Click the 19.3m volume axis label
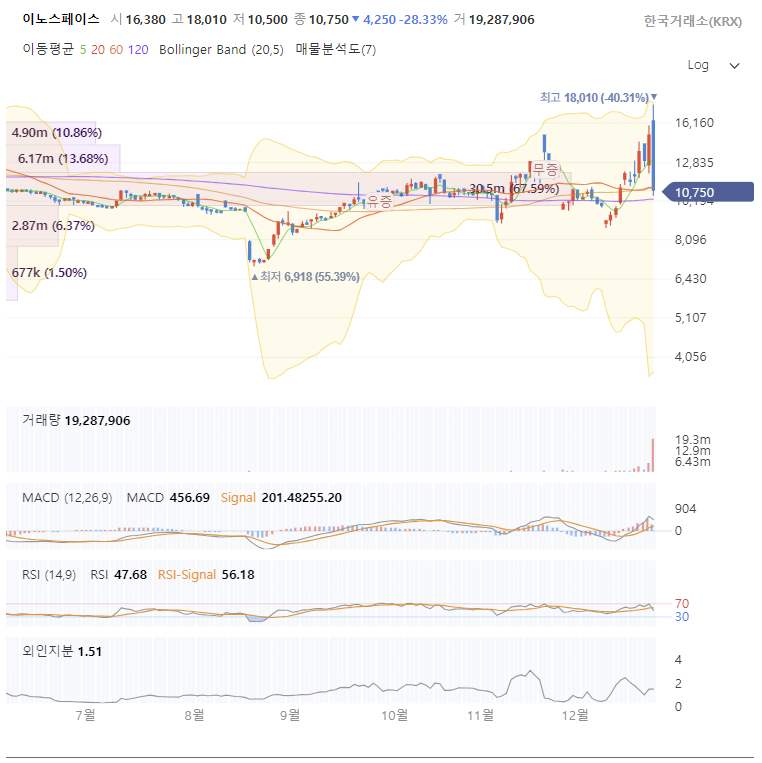 pos(692,440)
